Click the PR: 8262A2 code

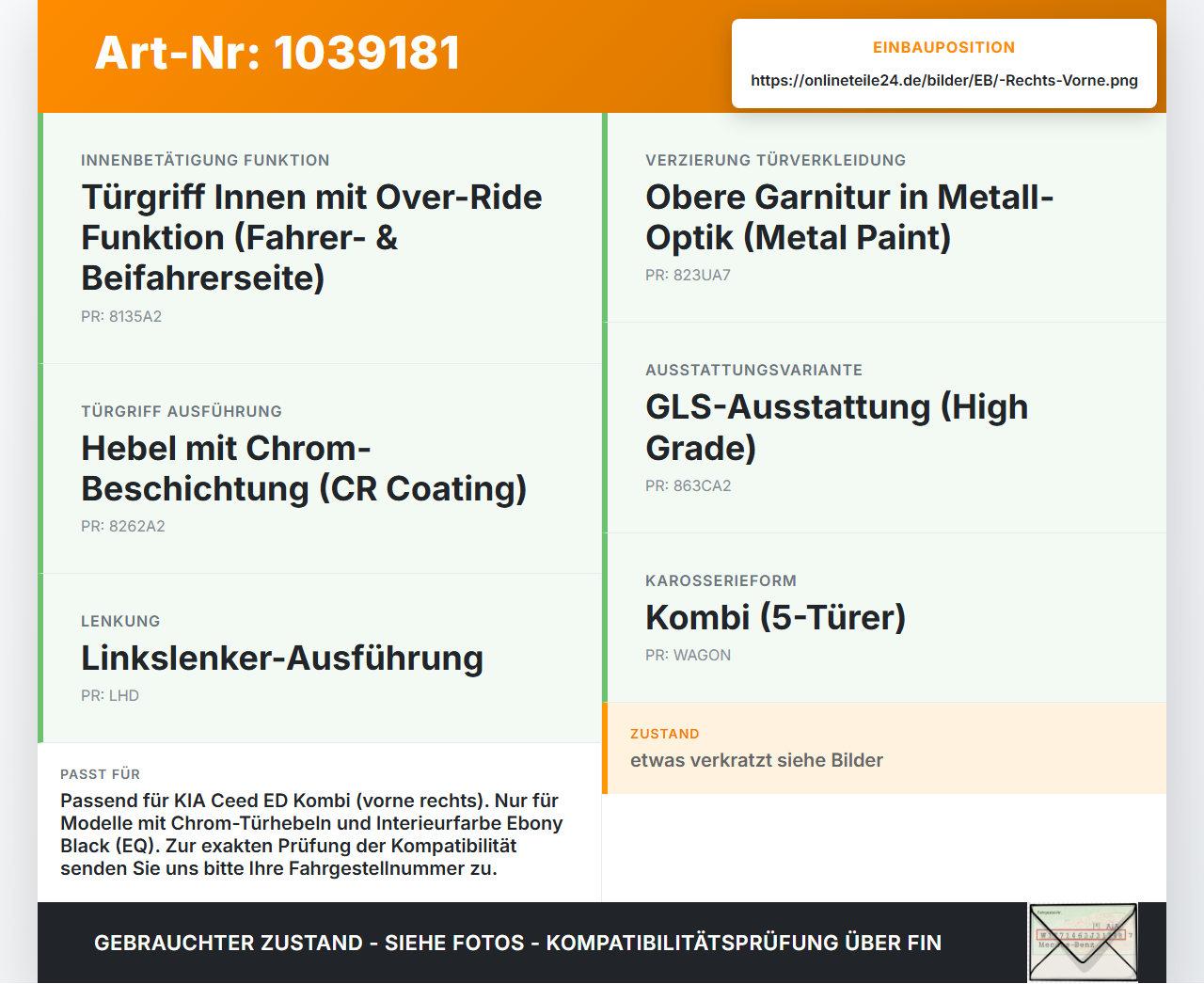point(122,526)
